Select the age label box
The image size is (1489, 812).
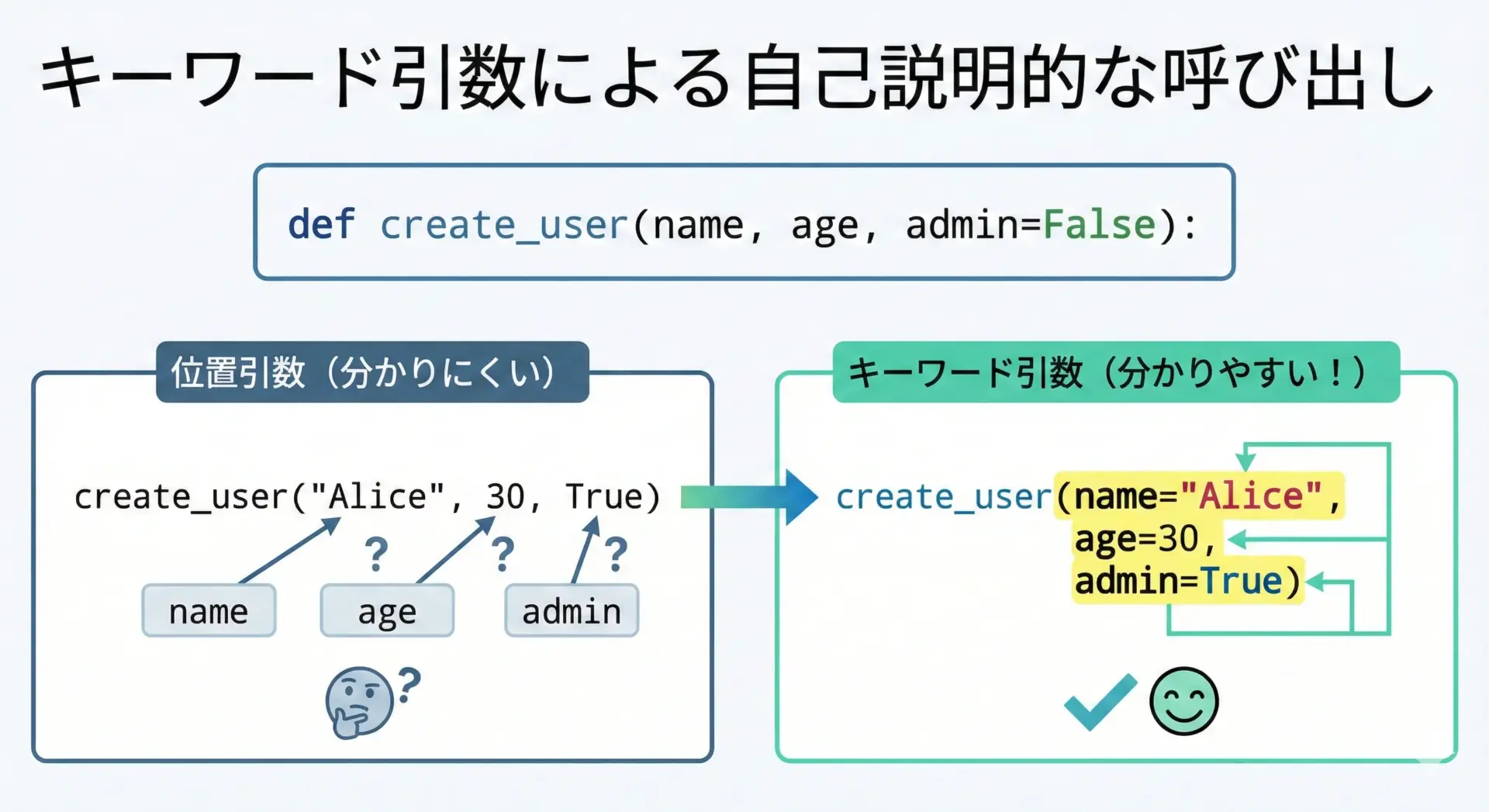tap(387, 611)
